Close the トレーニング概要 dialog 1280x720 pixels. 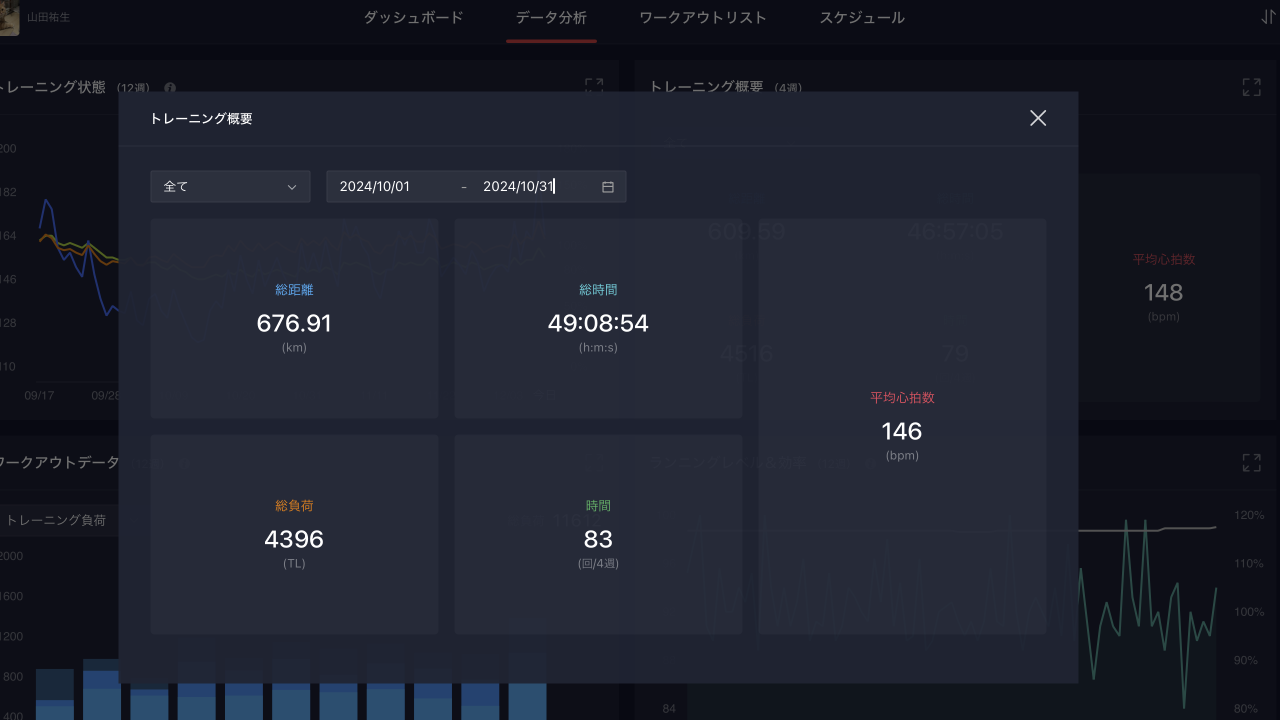pos(1038,118)
